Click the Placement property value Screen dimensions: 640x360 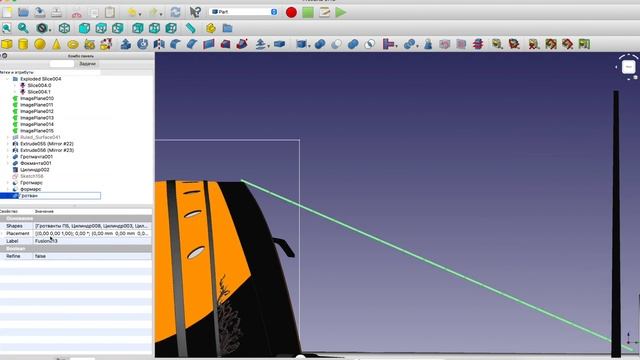(x=92, y=233)
